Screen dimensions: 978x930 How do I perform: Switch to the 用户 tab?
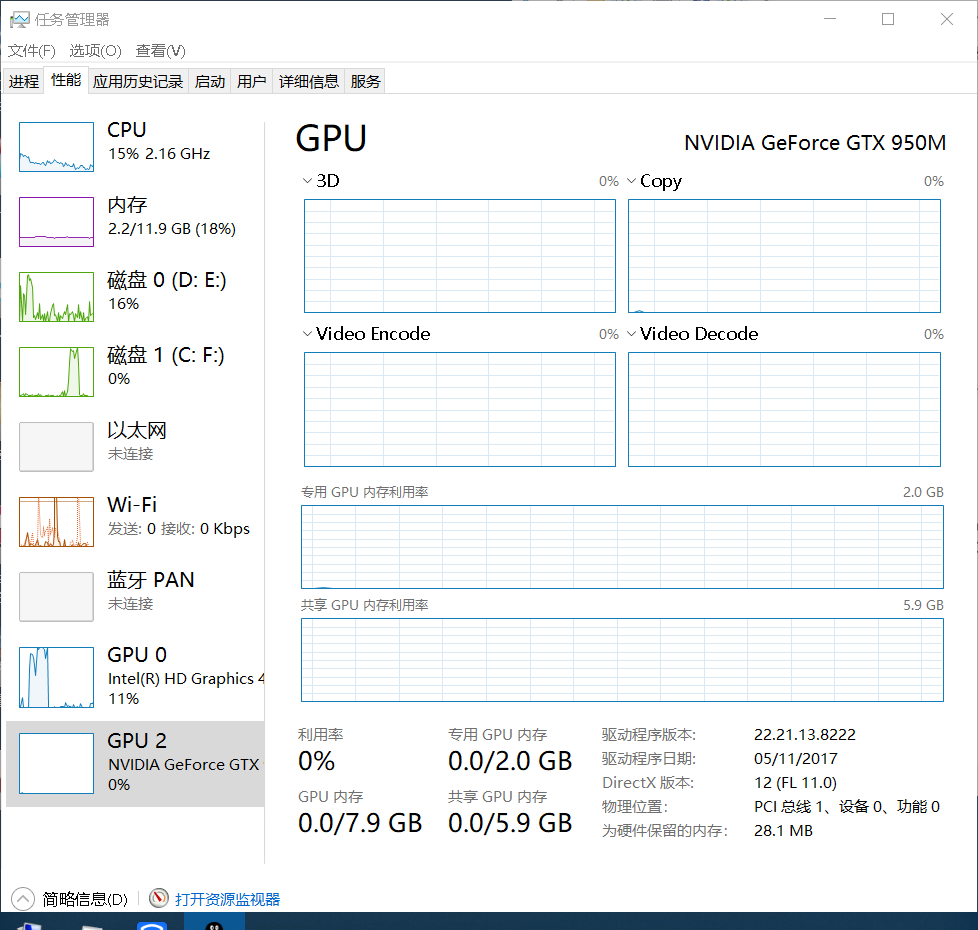(x=251, y=81)
